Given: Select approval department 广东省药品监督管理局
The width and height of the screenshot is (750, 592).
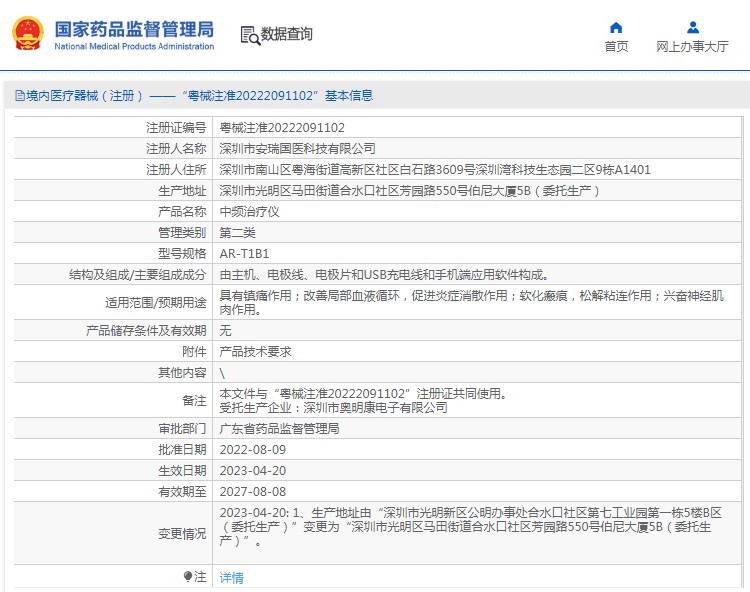Looking at the screenshot, I should pyautogui.click(x=279, y=428).
